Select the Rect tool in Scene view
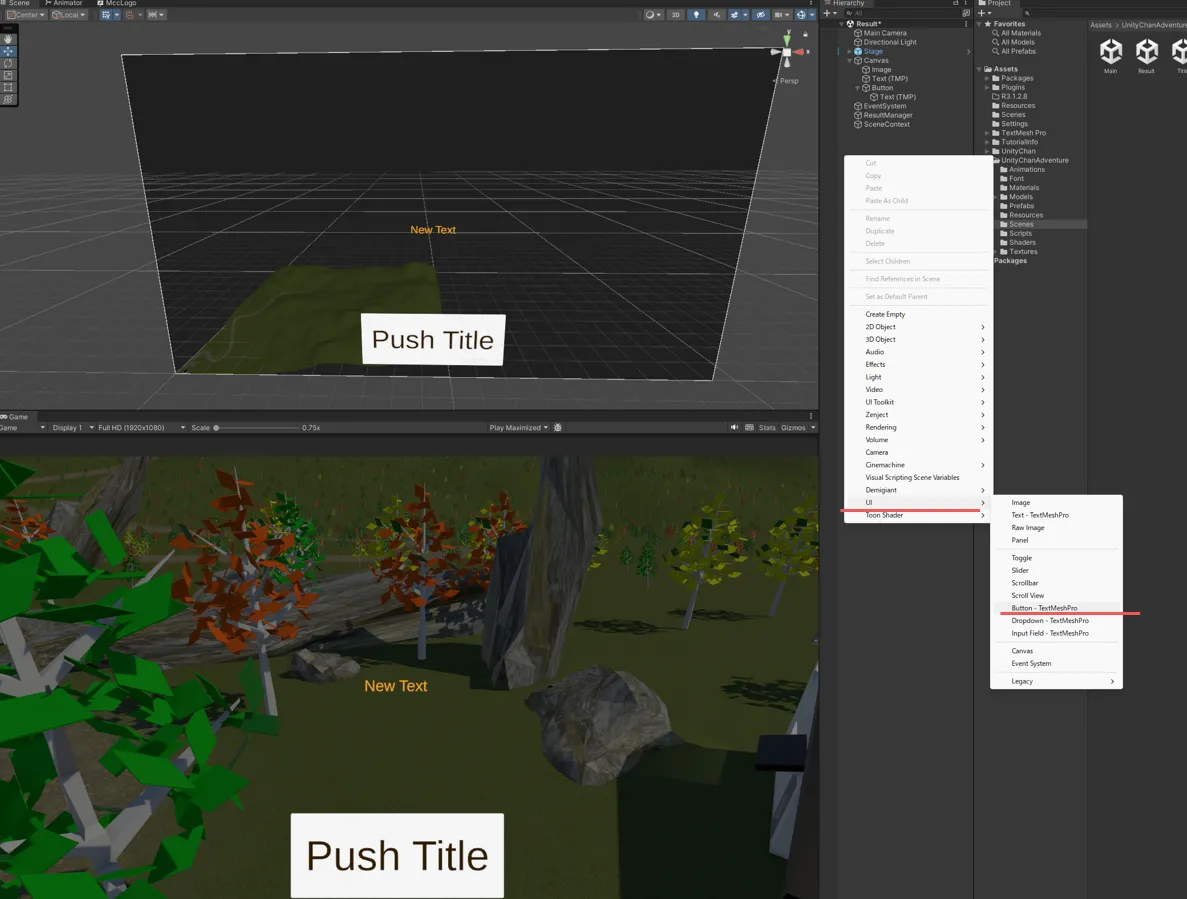 pyautogui.click(x=8, y=87)
